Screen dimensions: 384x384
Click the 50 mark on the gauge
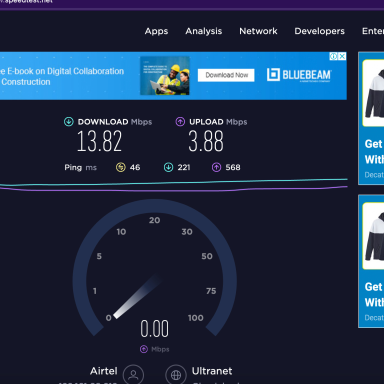(207, 256)
